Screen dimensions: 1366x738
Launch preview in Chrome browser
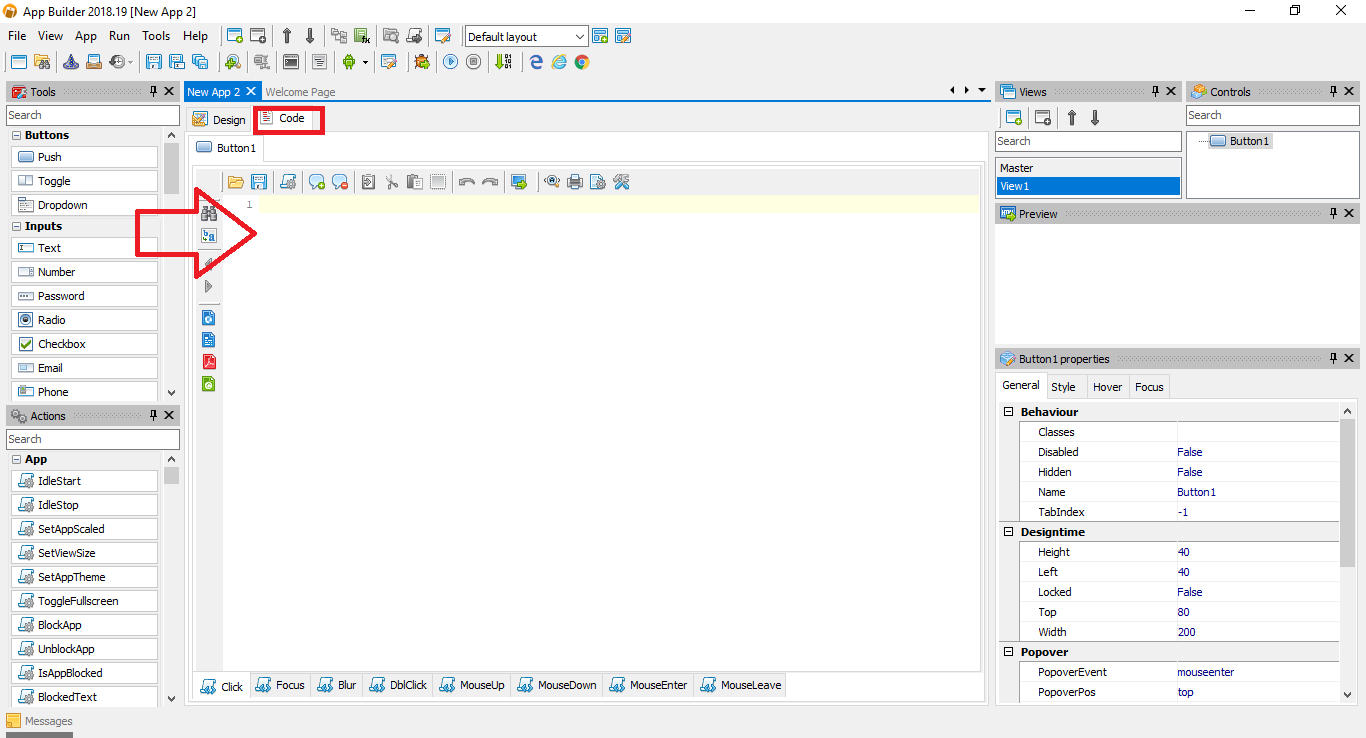tap(582, 61)
